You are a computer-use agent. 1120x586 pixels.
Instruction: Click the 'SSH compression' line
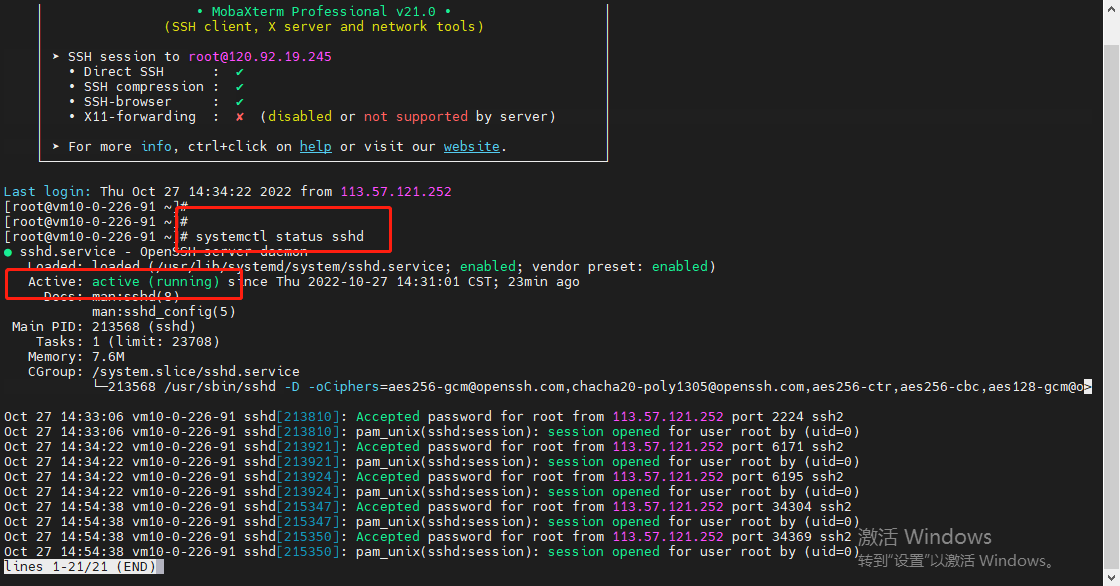(156, 86)
